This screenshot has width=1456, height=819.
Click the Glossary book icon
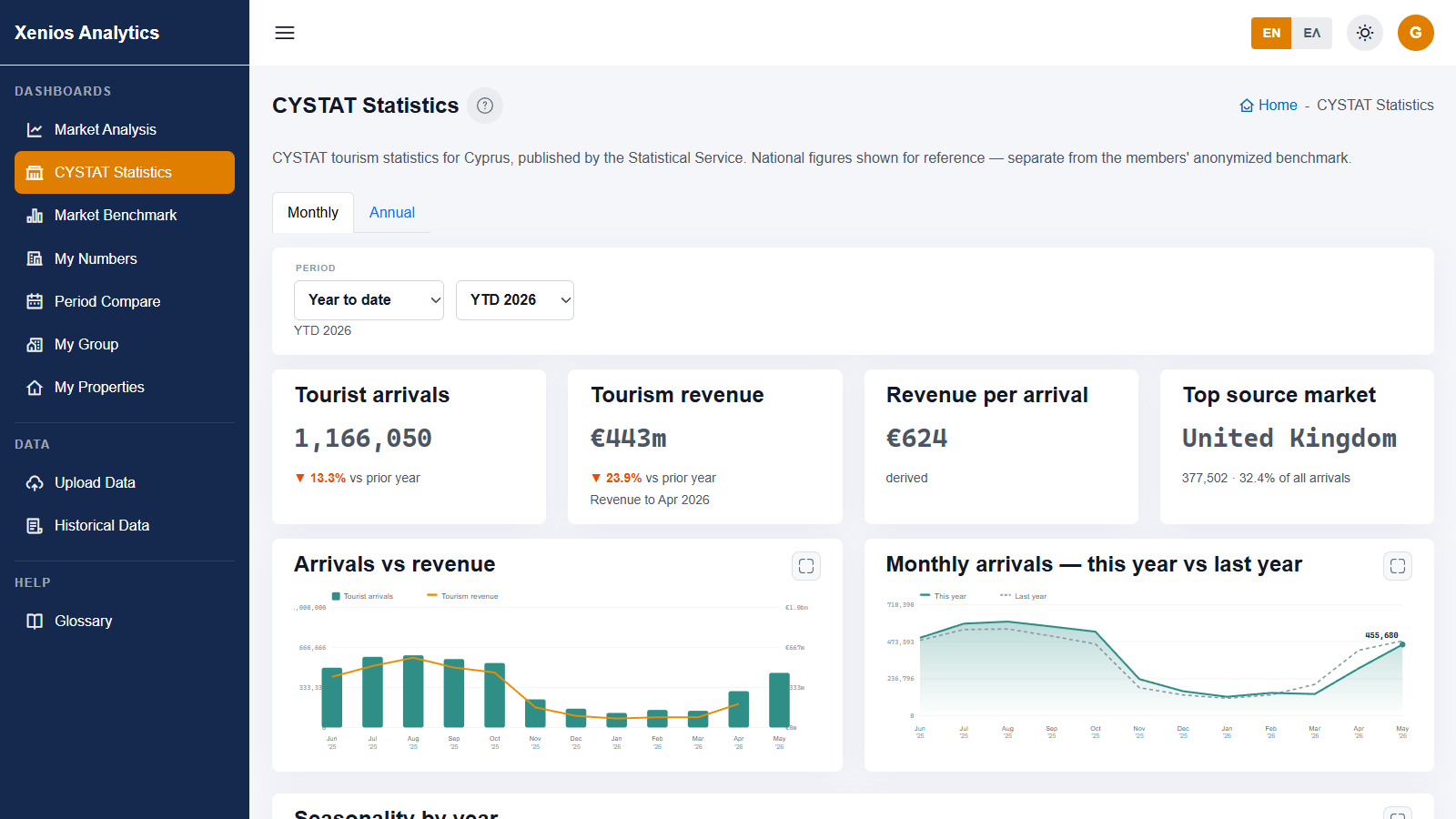pos(35,622)
